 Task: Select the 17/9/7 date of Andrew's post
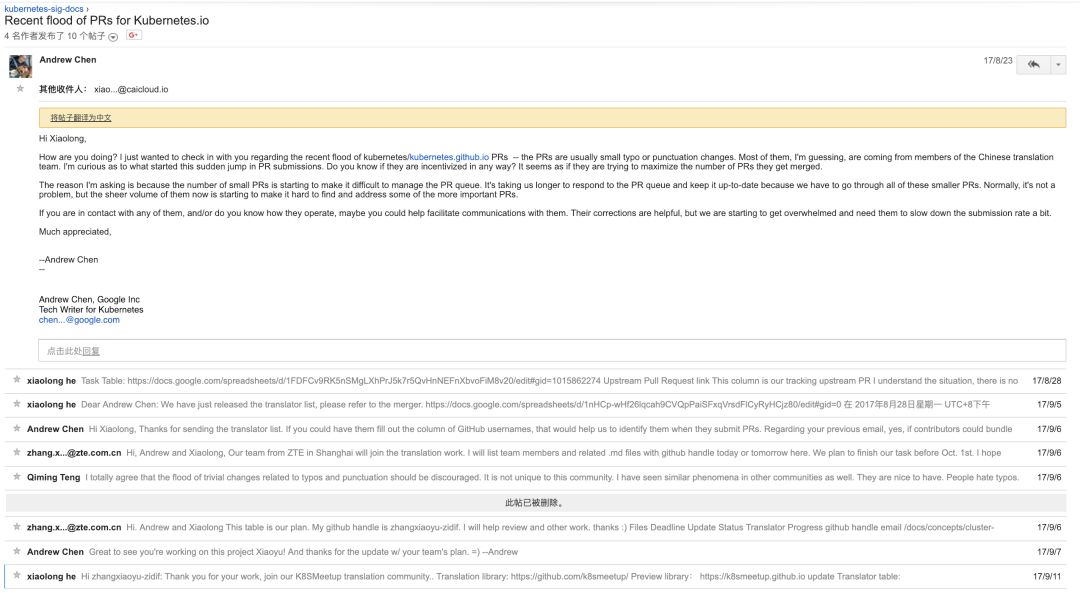(1049, 552)
